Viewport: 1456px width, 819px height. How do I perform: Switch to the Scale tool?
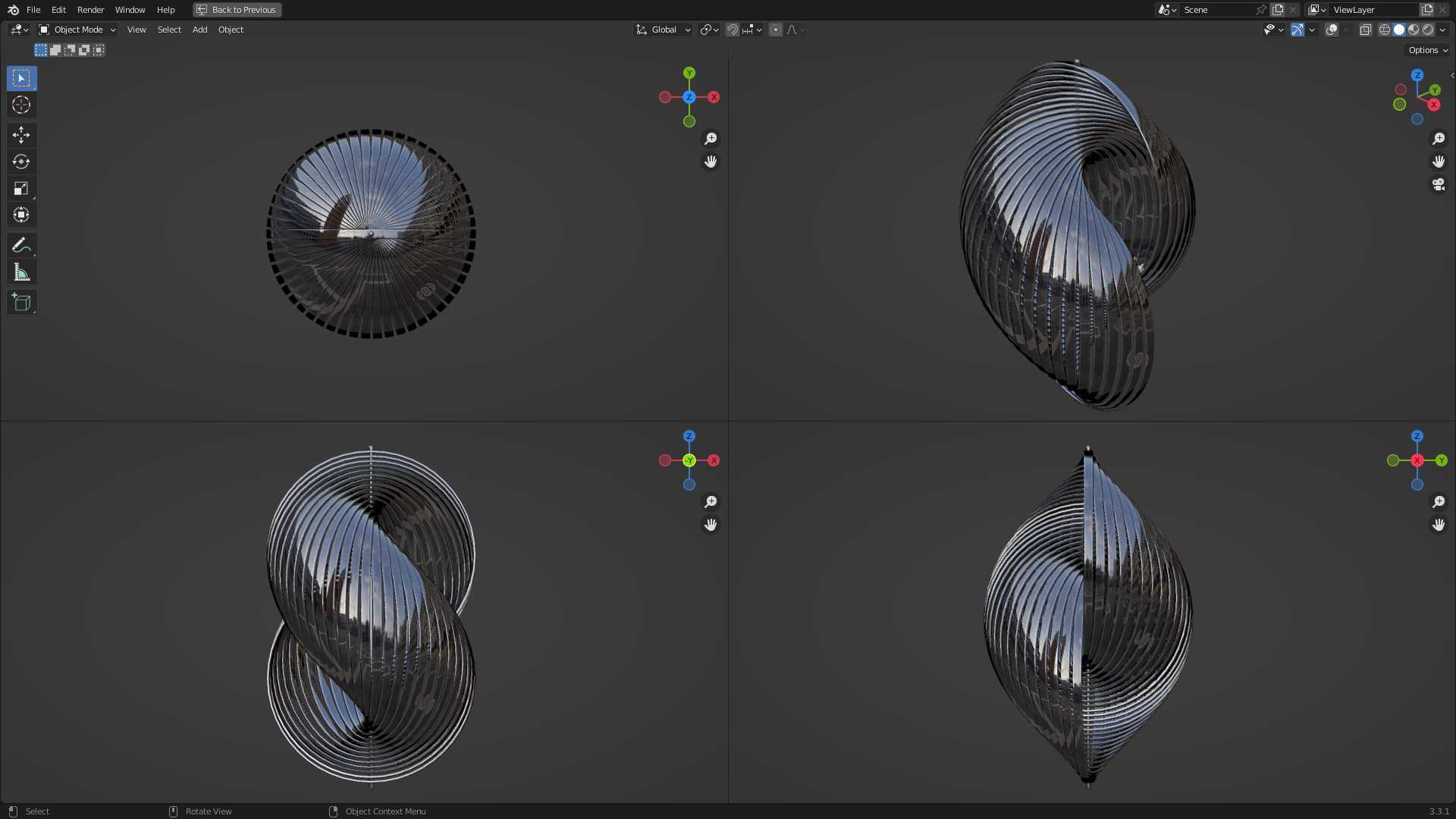[x=21, y=188]
